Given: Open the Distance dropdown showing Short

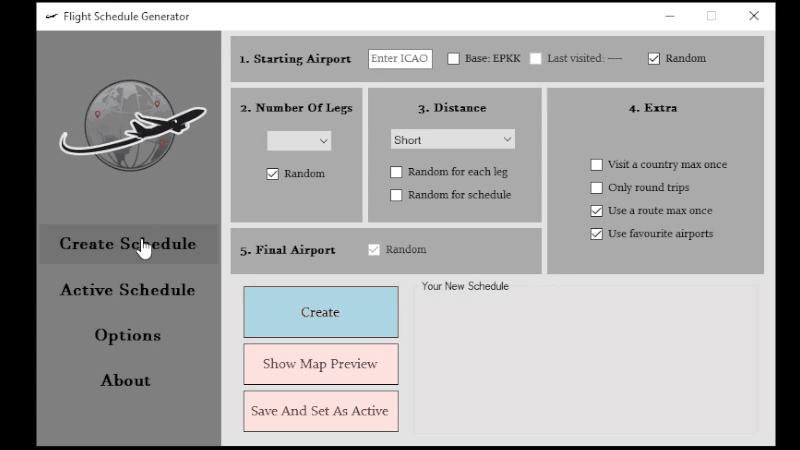Looking at the screenshot, I should pos(452,140).
